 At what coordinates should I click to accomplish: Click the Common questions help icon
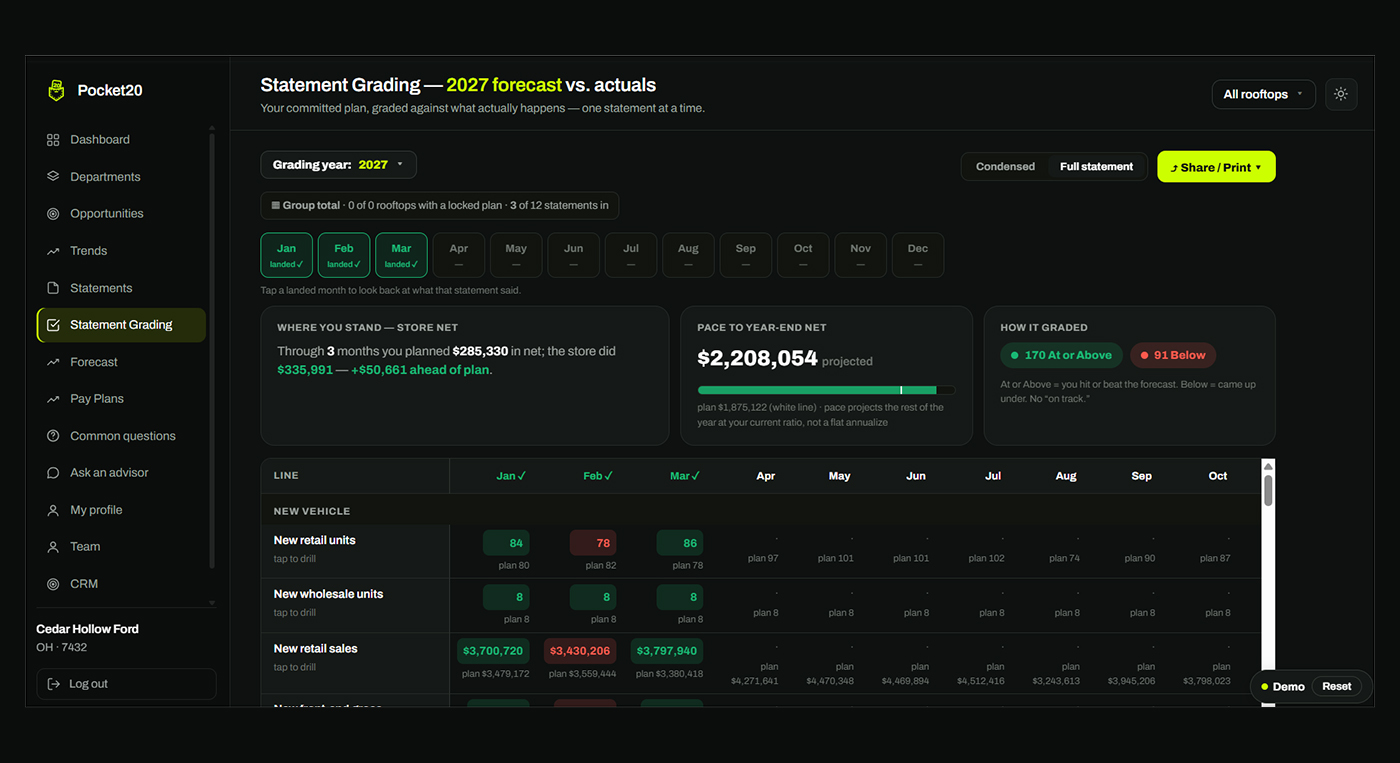pos(53,436)
